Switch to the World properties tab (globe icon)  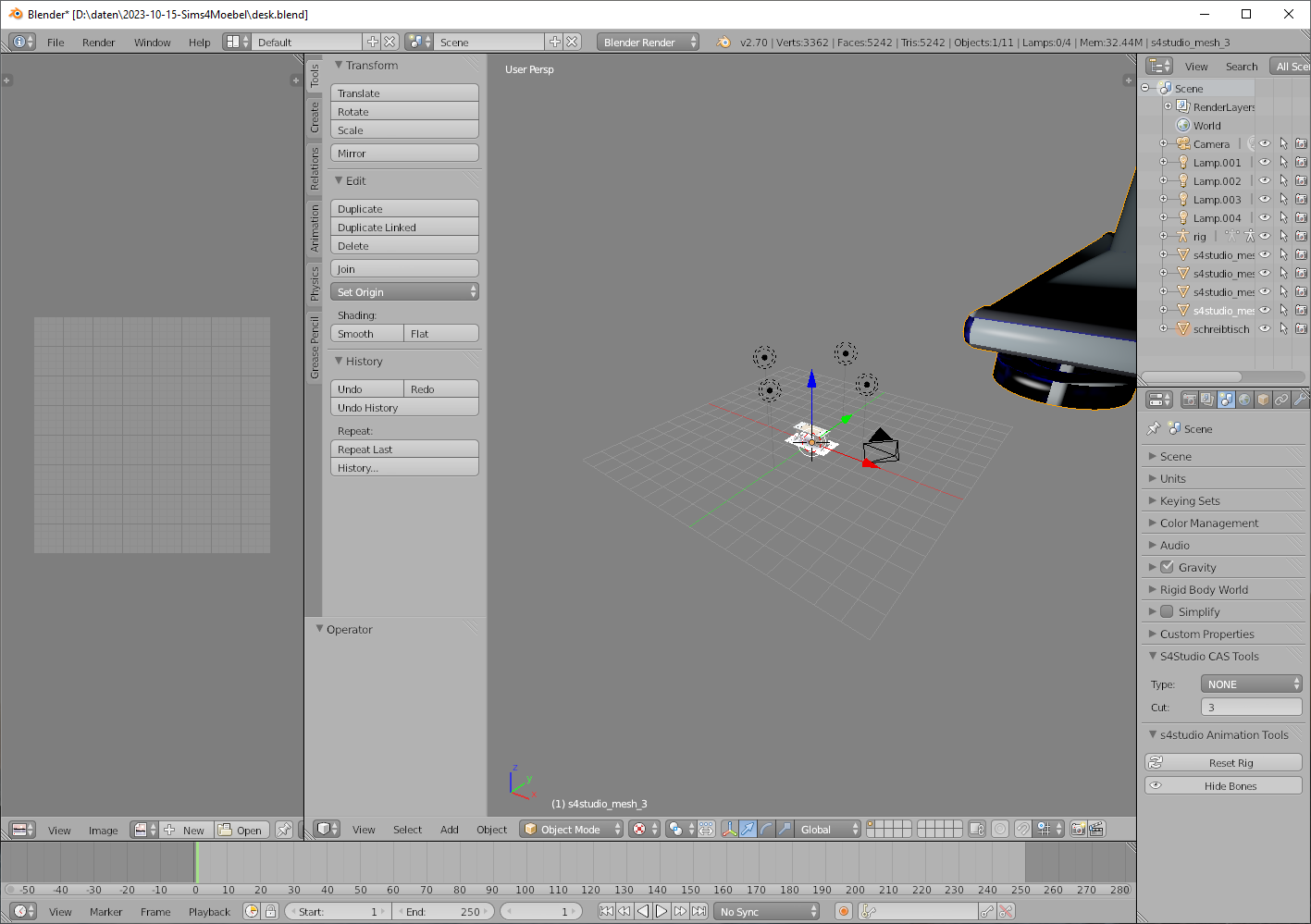click(1245, 400)
